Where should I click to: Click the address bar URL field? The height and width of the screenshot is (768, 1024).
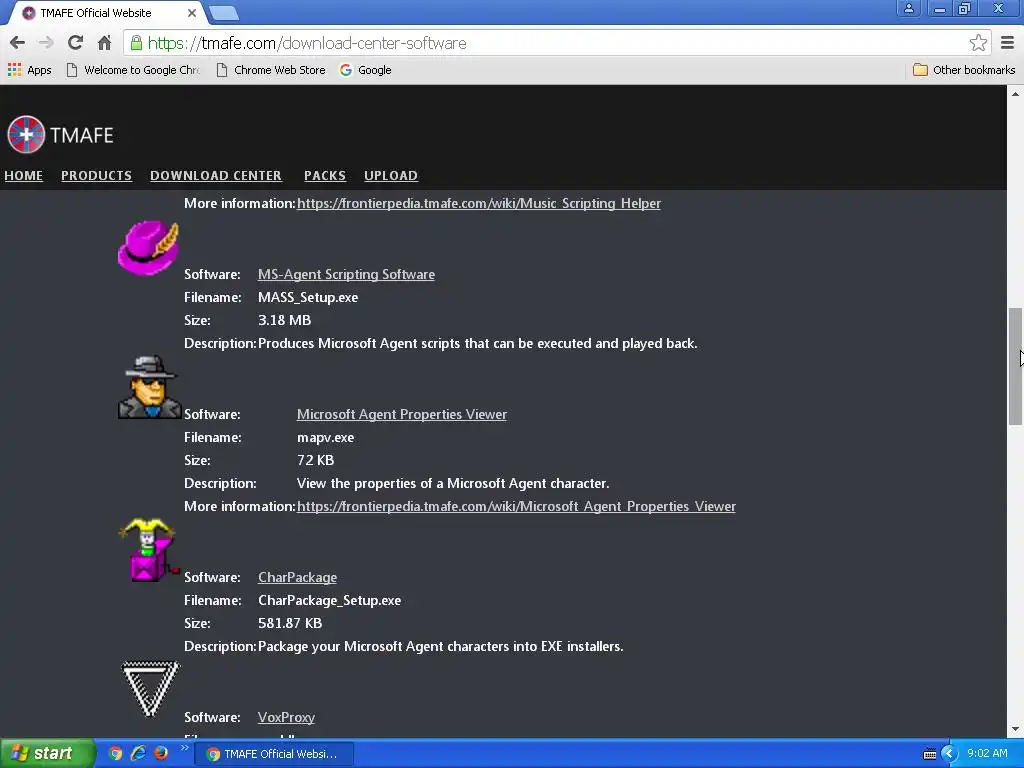click(555, 43)
